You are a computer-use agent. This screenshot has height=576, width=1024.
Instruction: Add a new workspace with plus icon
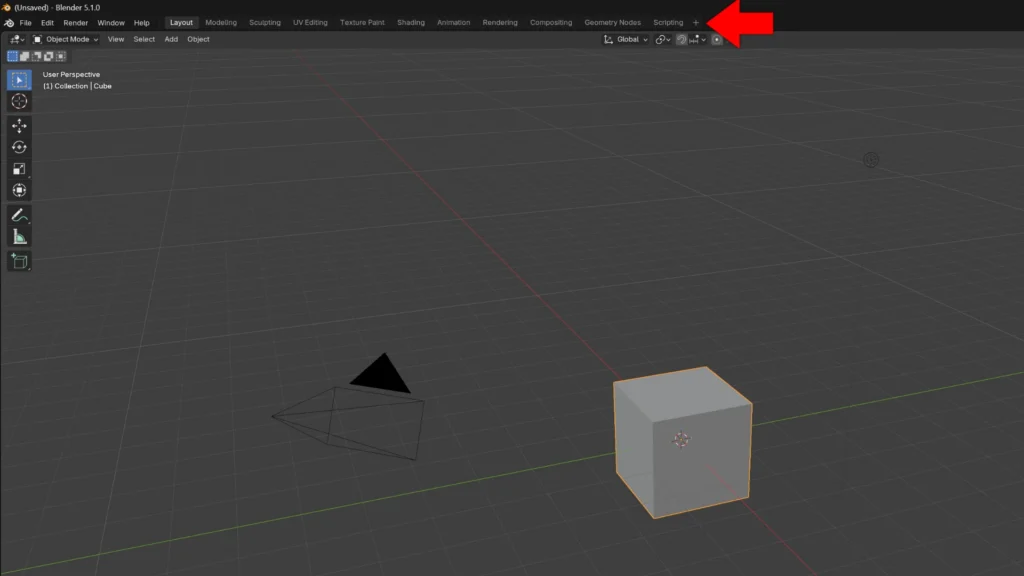pyautogui.click(x=696, y=22)
